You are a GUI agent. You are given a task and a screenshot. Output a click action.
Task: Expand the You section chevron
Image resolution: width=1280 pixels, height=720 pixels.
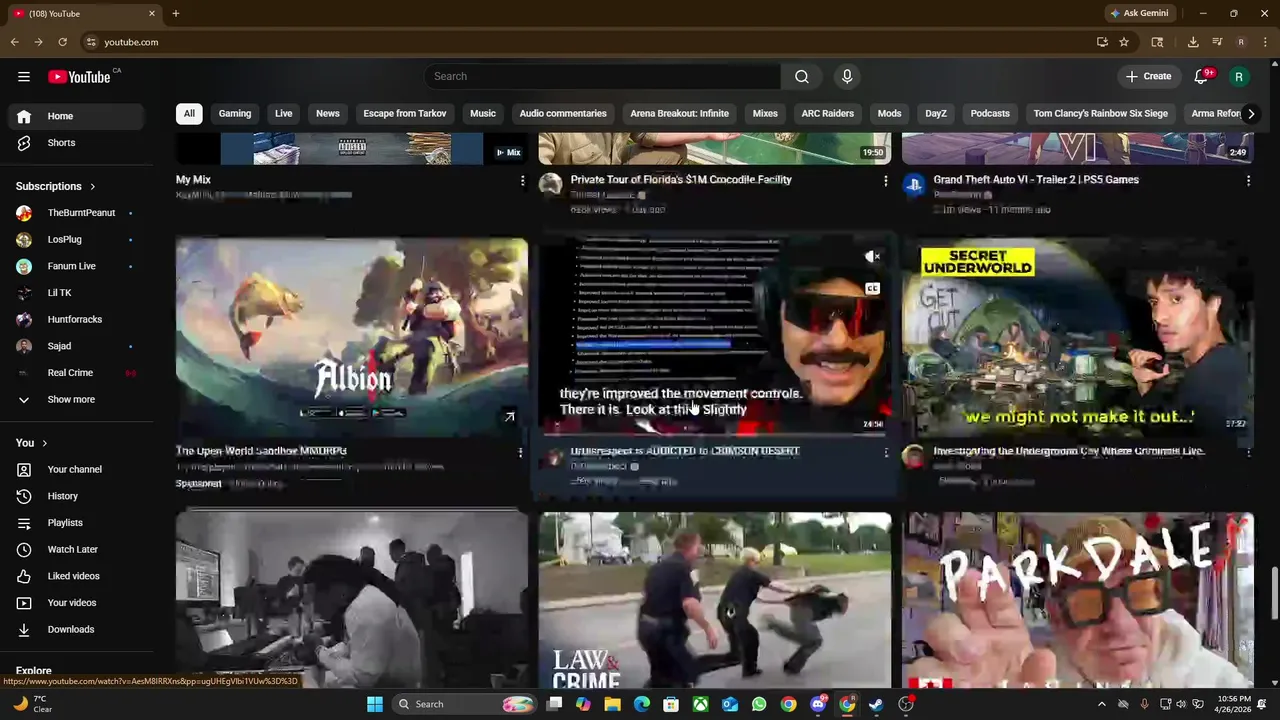tap(44, 443)
